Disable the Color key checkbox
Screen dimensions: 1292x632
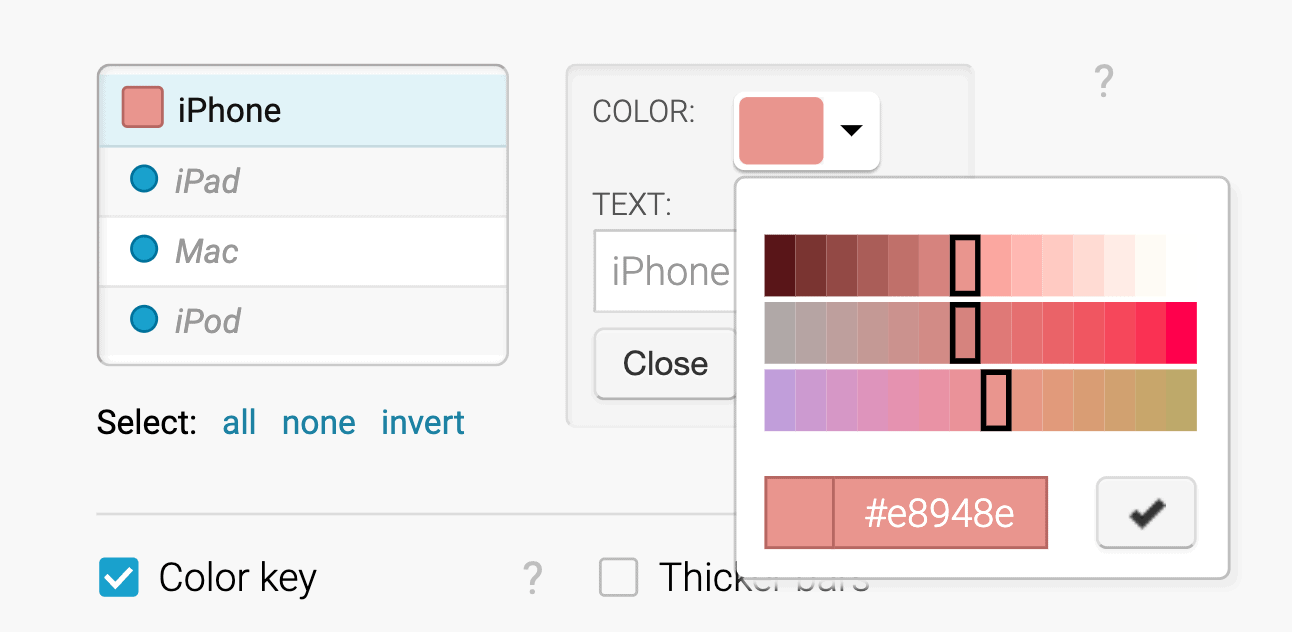pyautogui.click(x=119, y=578)
